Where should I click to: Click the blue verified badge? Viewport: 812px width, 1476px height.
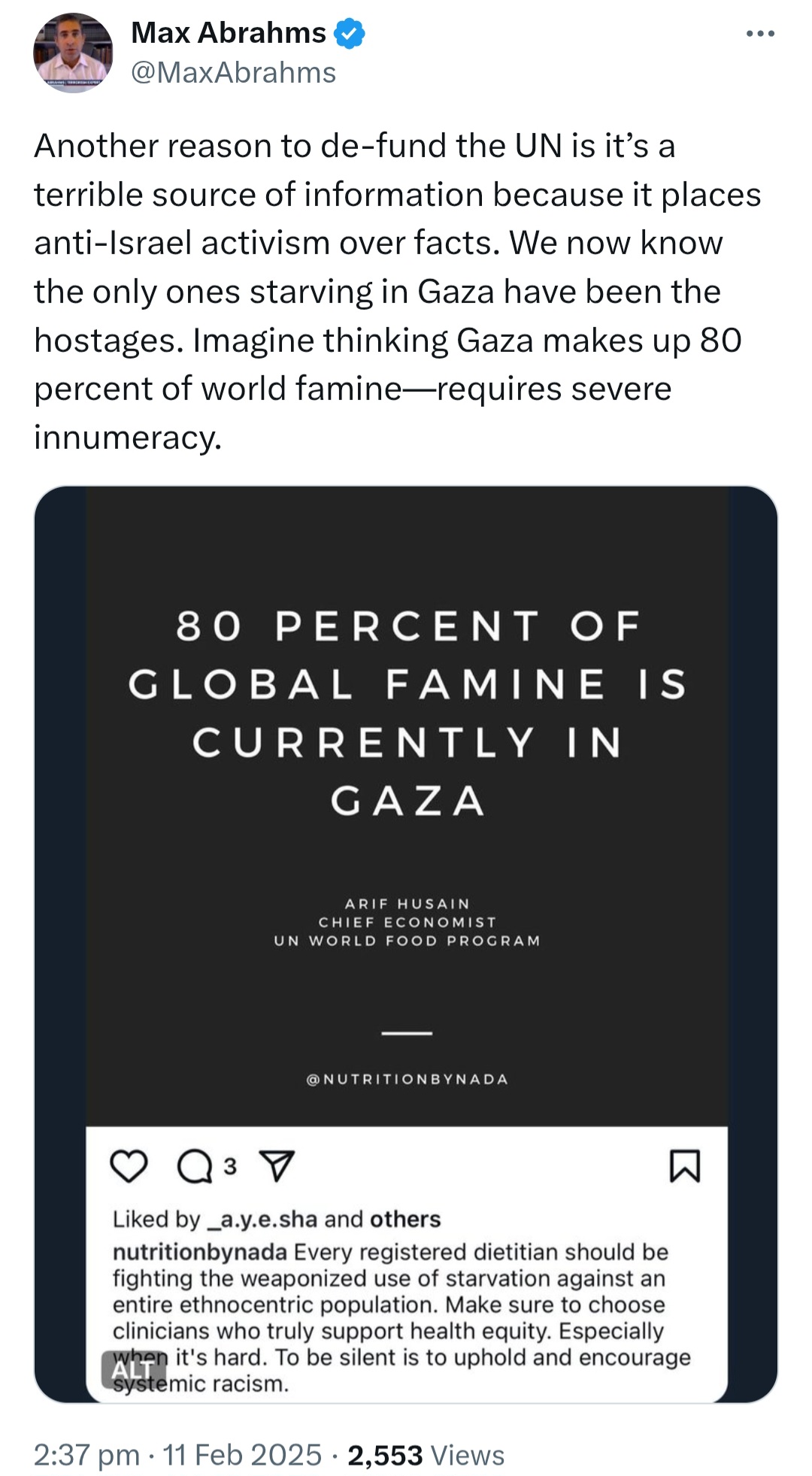tap(350, 34)
